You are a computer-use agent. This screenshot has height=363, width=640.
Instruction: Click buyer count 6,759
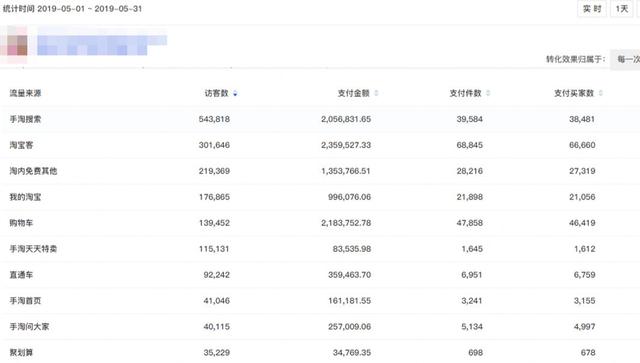(584, 275)
